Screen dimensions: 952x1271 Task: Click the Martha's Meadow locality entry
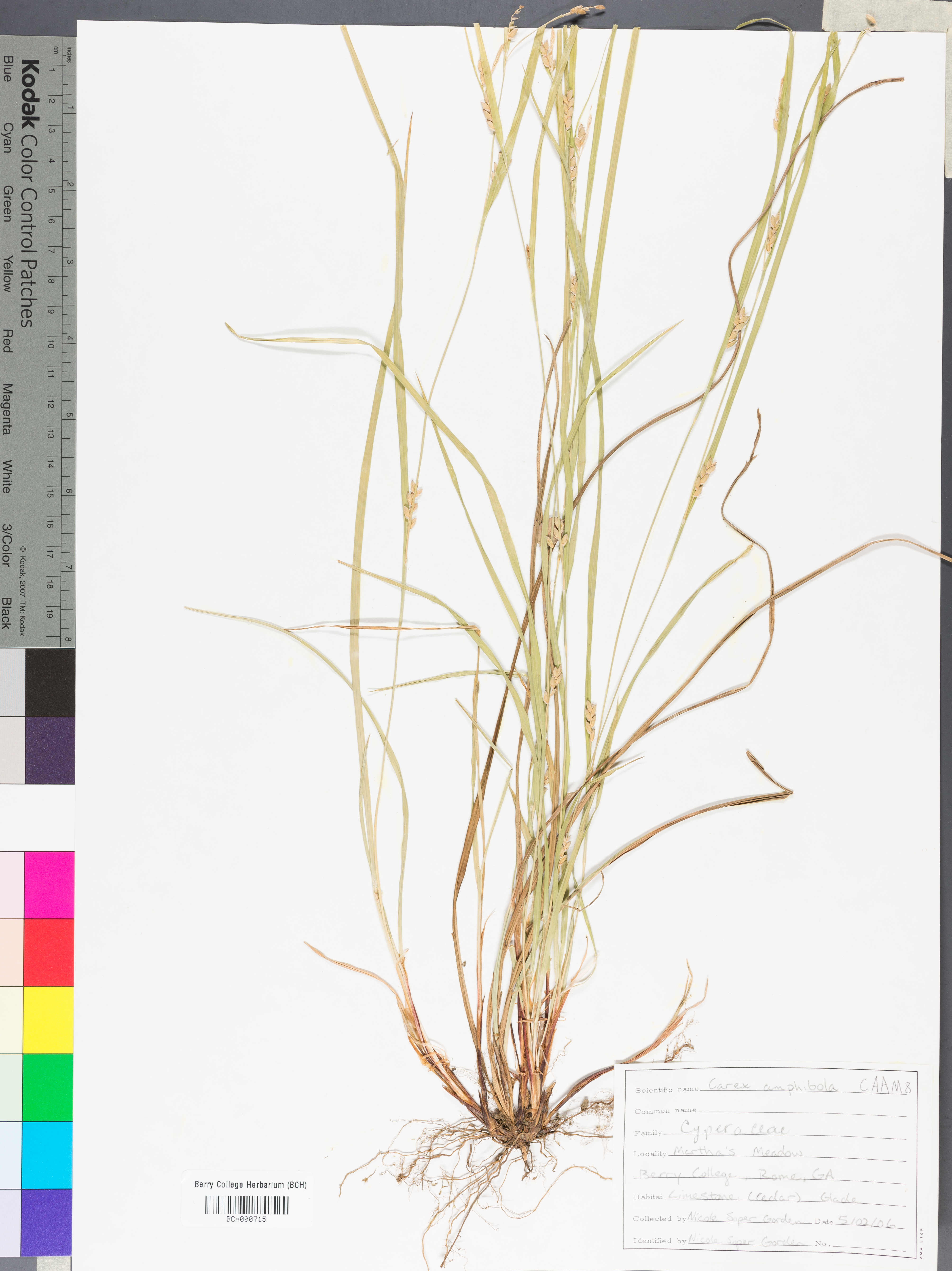point(738,1151)
